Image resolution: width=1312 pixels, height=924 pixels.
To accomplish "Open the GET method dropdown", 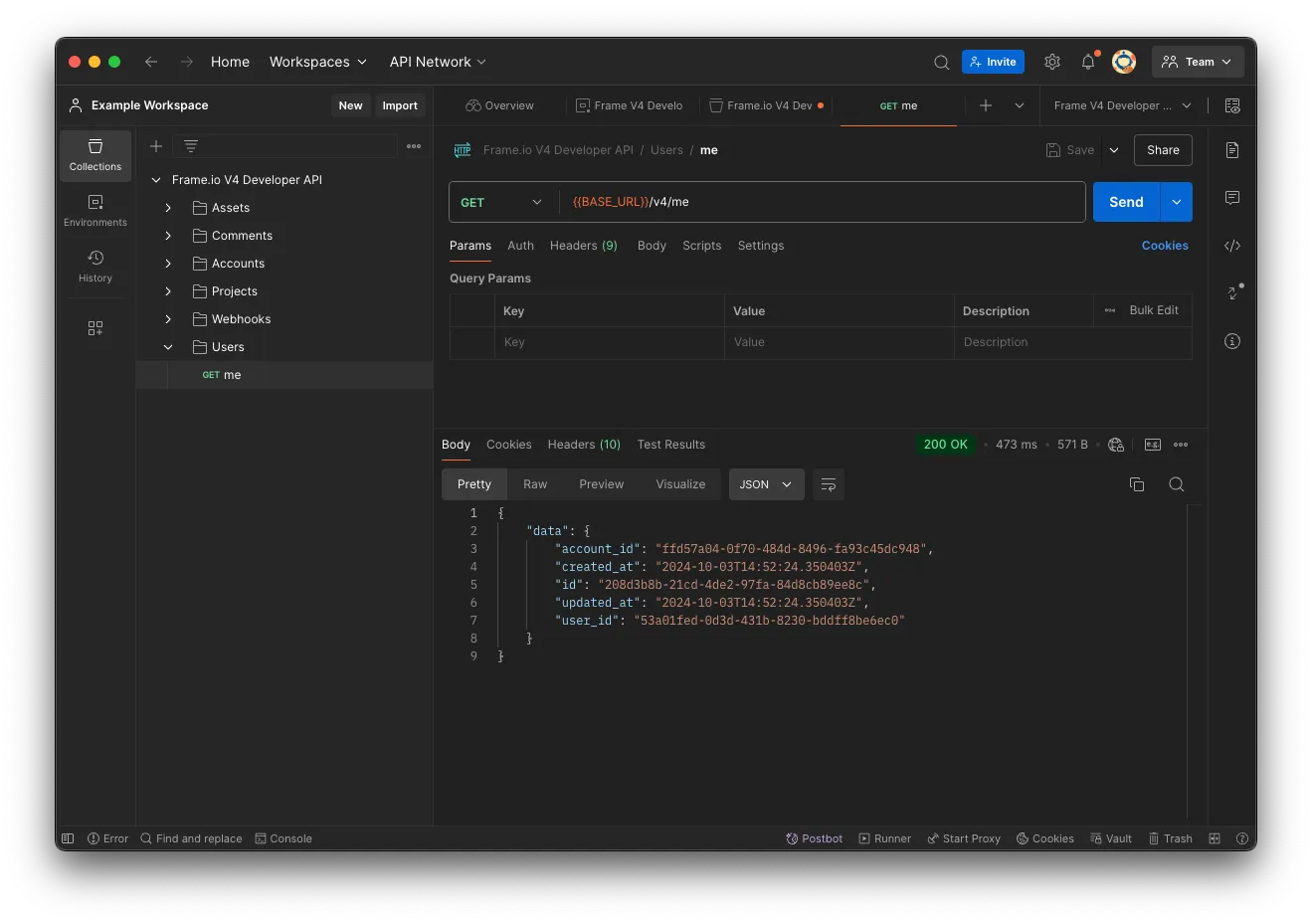I will click(502, 202).
